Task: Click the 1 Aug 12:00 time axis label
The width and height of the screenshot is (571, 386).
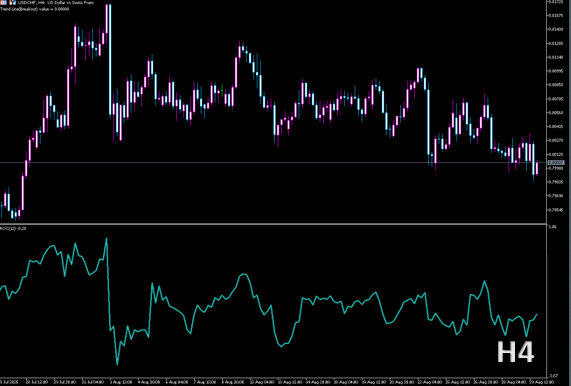Action: (122, 382)
